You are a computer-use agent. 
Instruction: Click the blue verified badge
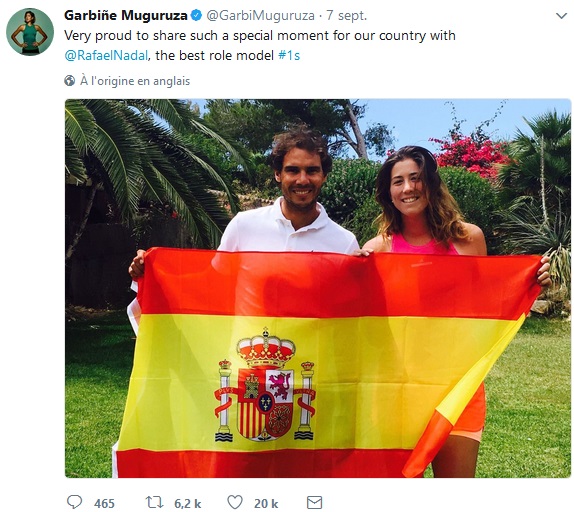tap(196, 15)
